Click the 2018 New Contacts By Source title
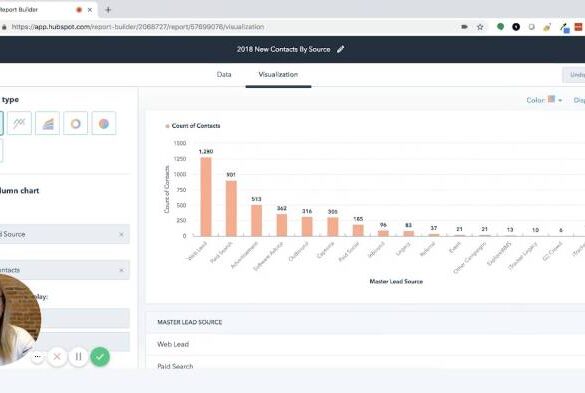The width and height of the screenshot is (585, 393). click(x=284, y=49)
